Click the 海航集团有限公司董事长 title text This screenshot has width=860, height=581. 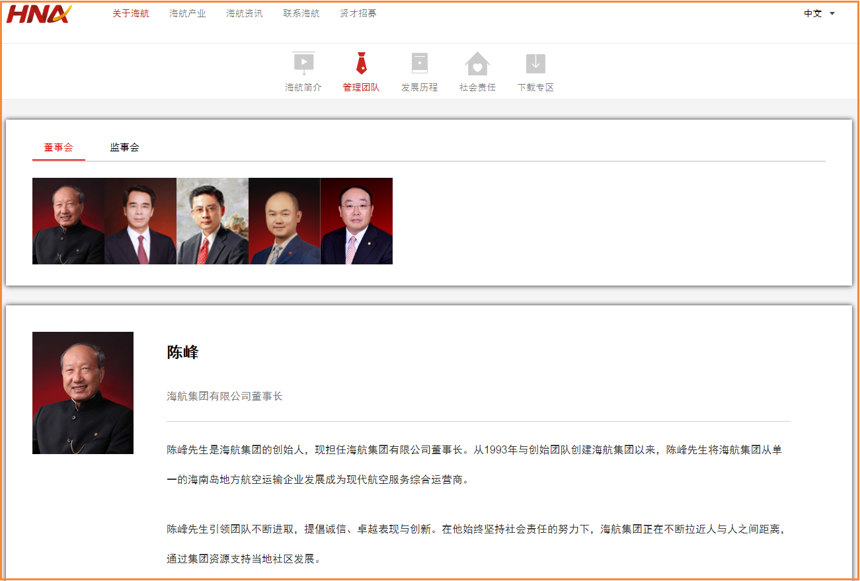coord(224,396)
